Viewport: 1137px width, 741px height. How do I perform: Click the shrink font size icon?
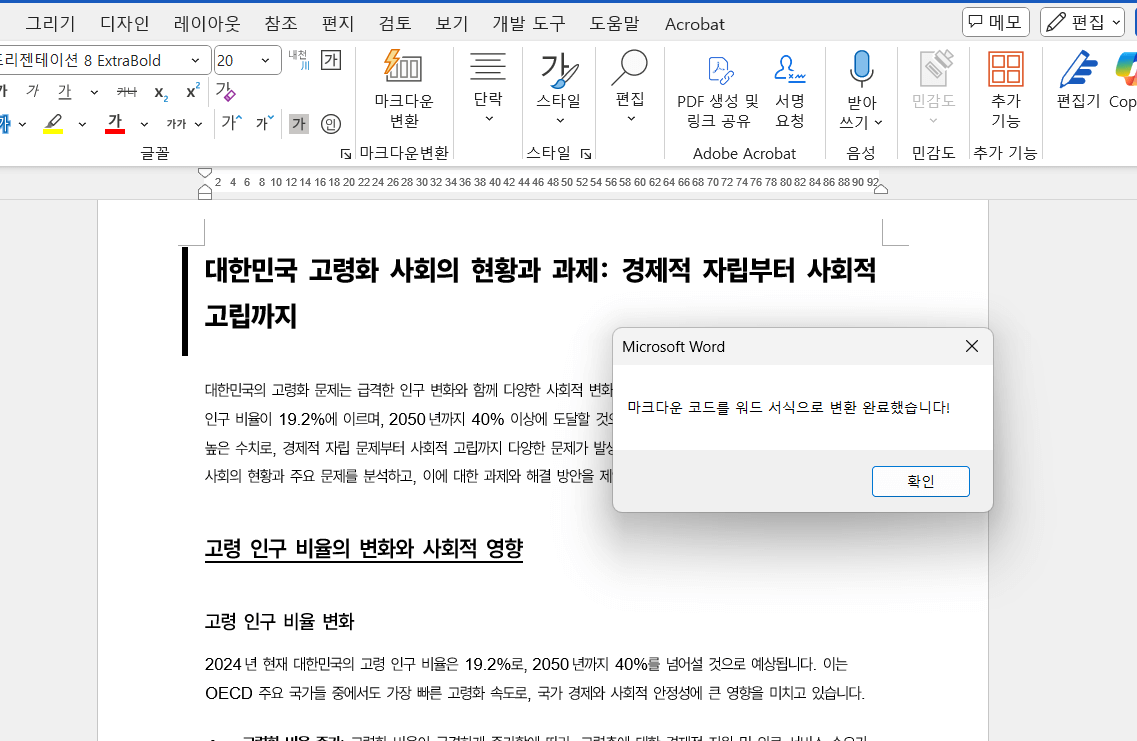(265, 123)
